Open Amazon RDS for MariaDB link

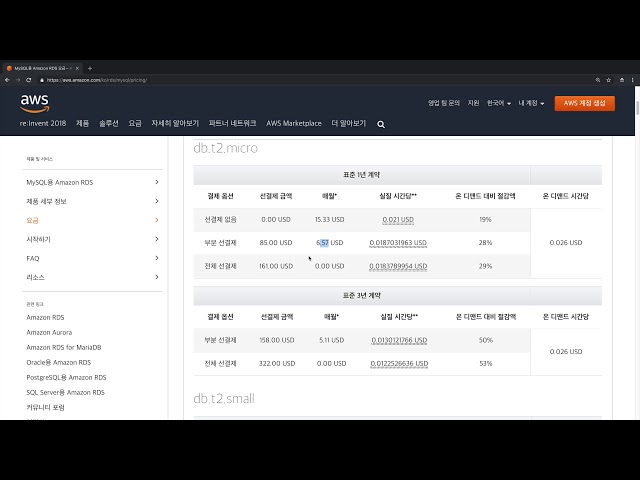tap(64, 347)
